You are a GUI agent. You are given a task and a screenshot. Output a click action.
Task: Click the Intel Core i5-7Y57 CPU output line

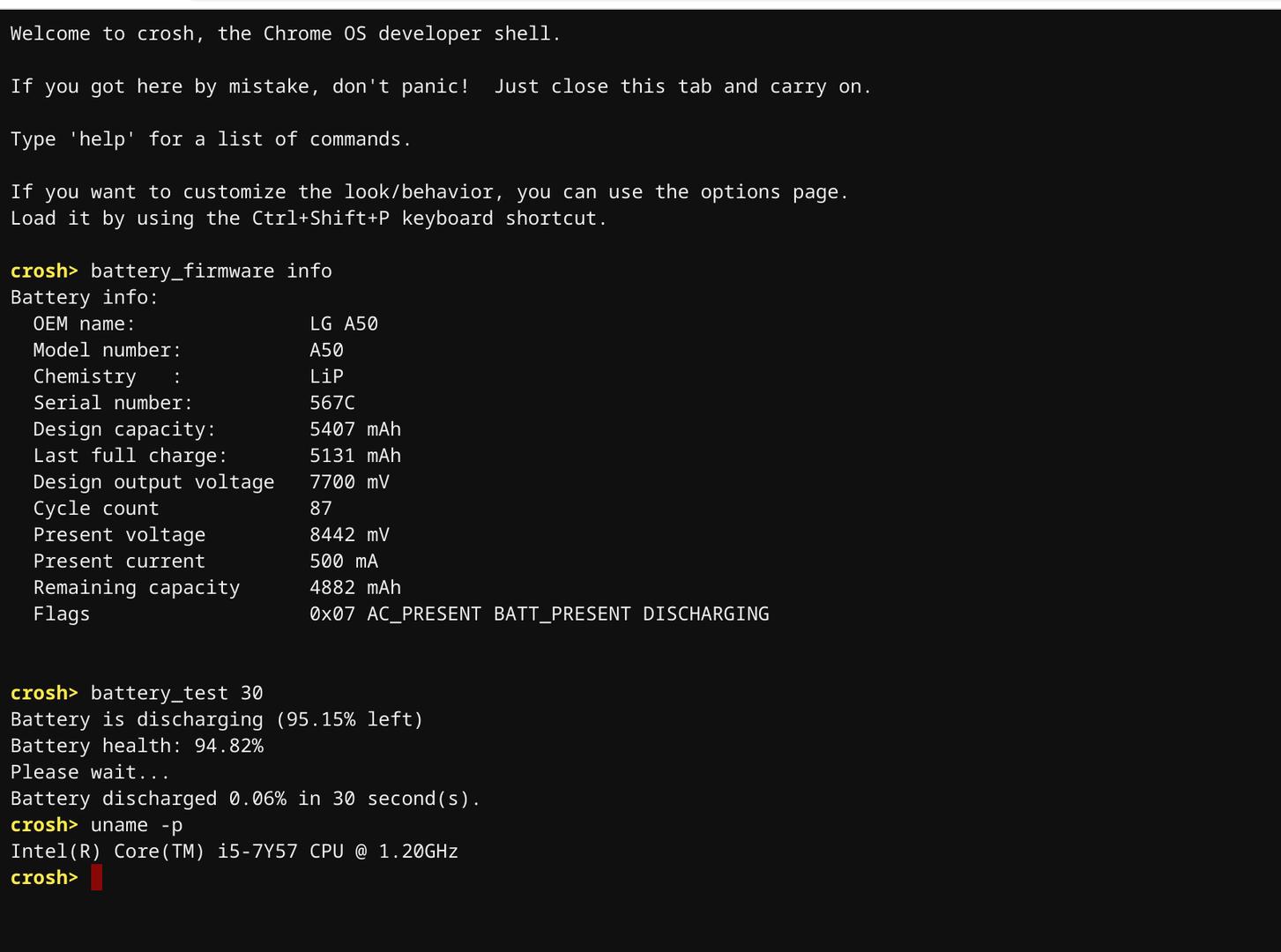coord(235,852)
